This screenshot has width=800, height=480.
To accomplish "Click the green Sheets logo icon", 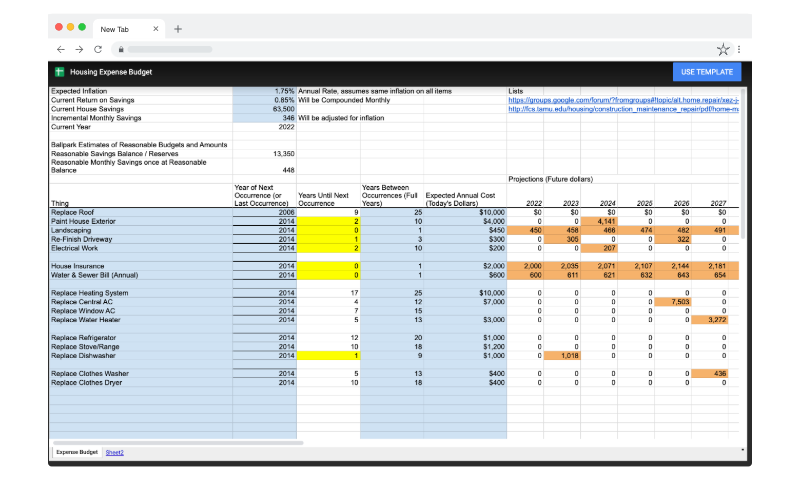I will click(59, 72).
